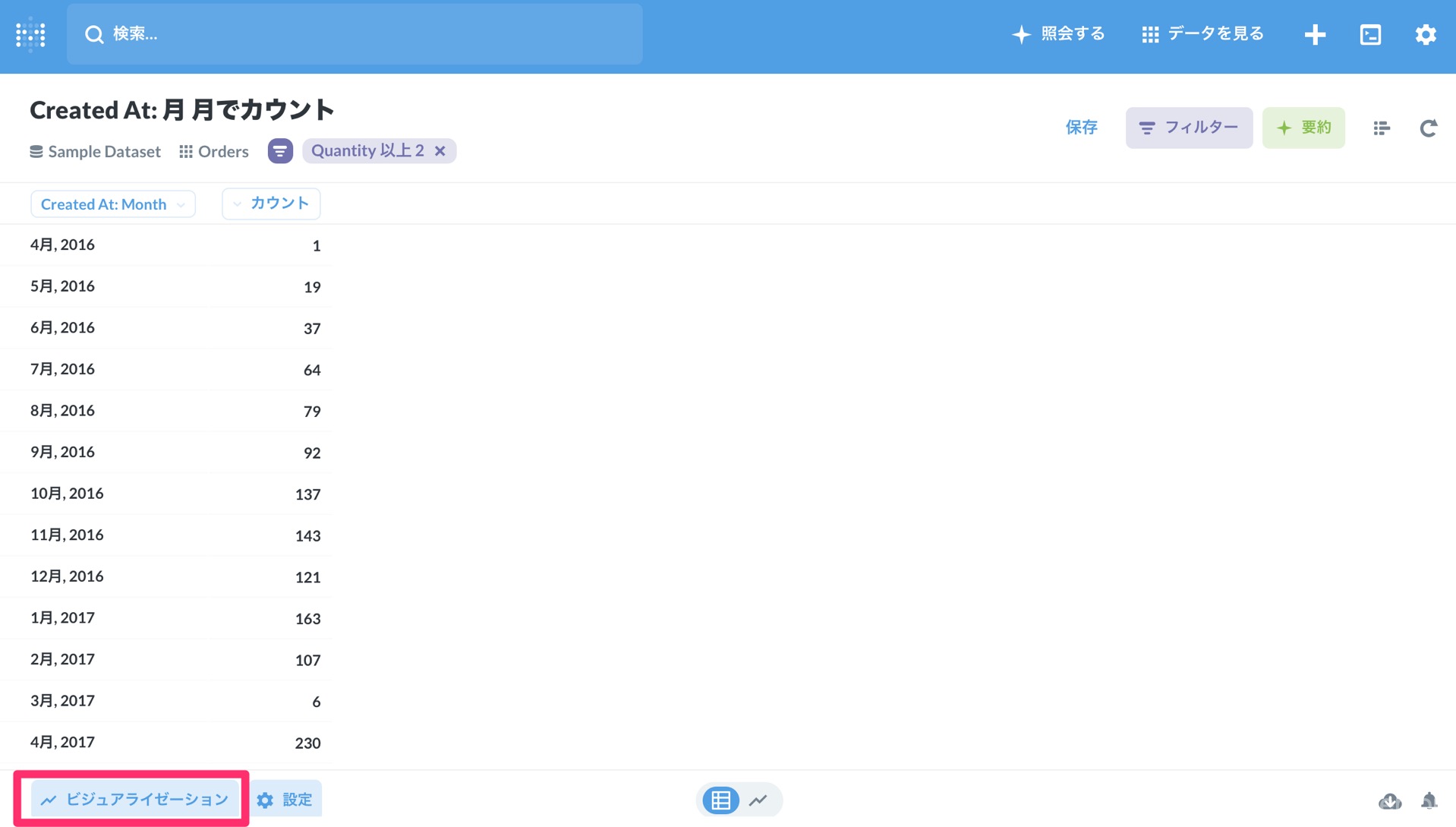Select 照会する in the header
The image size is (1456, 827).
[x=1058, y=34]
